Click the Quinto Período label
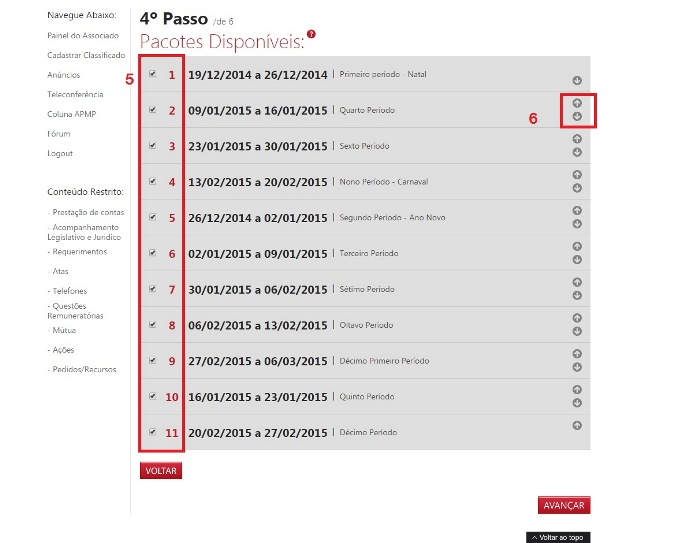Viewport: 700px width, 543px height. (x=367, y=397)
